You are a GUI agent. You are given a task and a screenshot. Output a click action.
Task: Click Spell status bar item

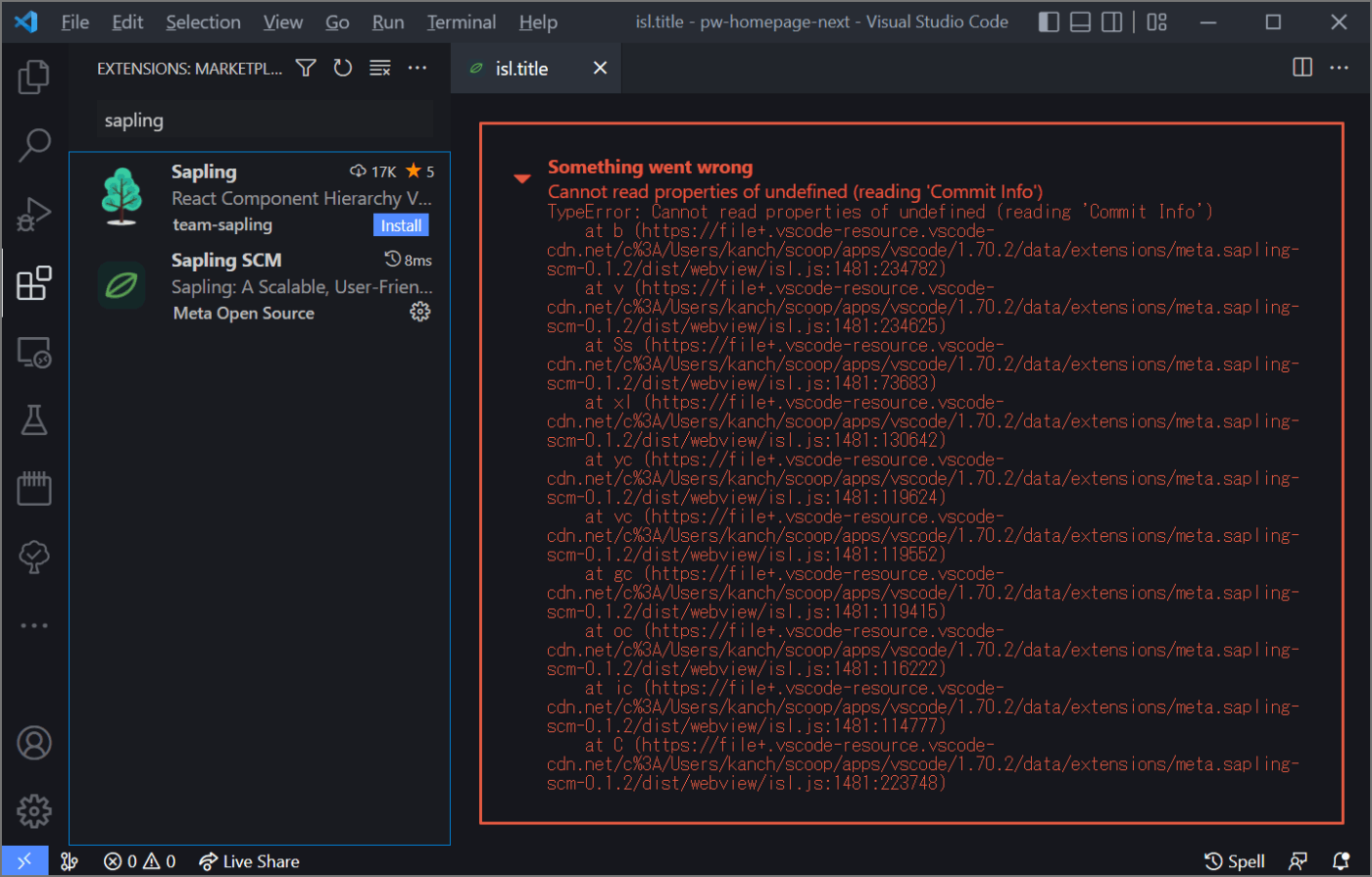1235,861
